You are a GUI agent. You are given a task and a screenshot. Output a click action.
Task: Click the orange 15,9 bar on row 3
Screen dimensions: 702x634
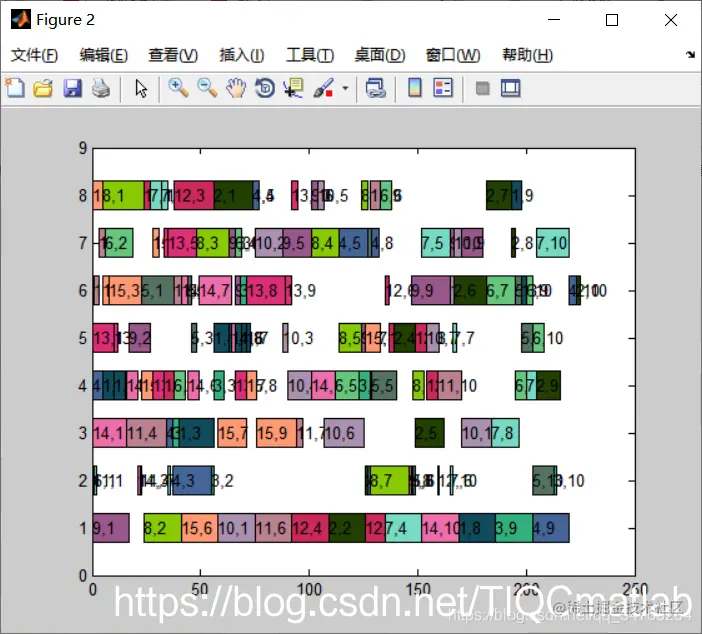(x=276, y=433)
